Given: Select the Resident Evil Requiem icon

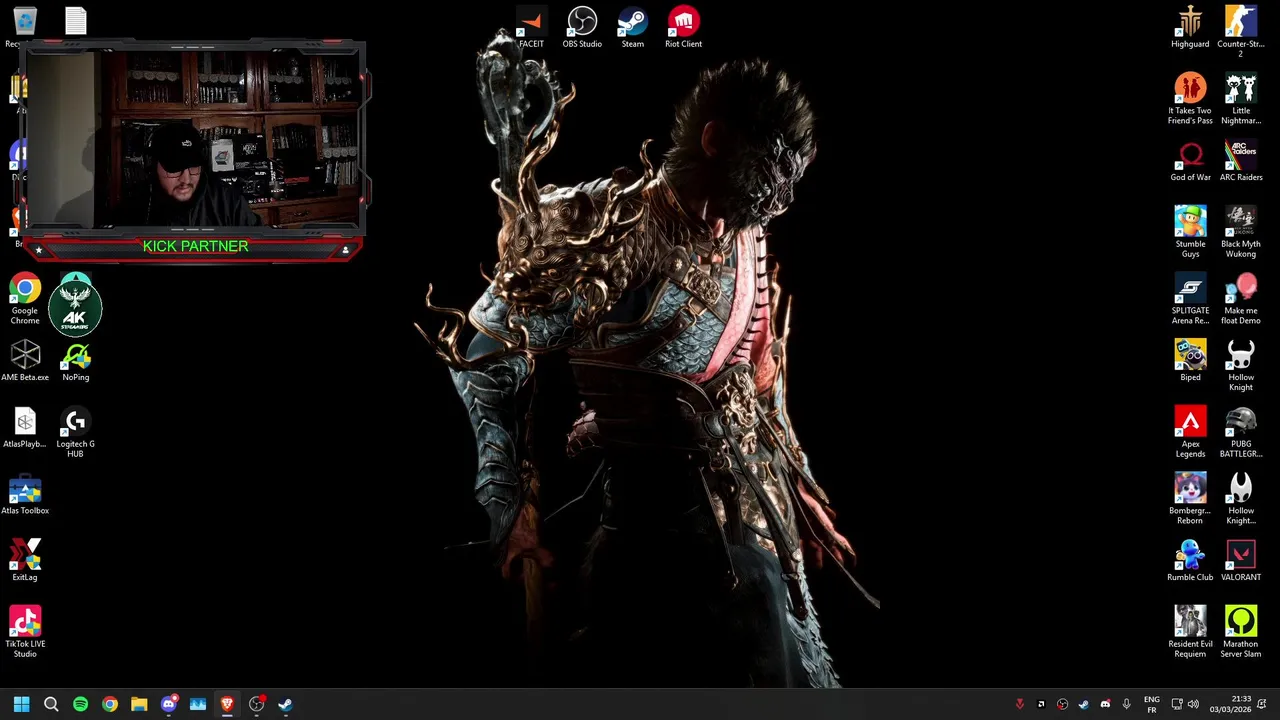Looking at the screenshot, I should pos(1190,632).
